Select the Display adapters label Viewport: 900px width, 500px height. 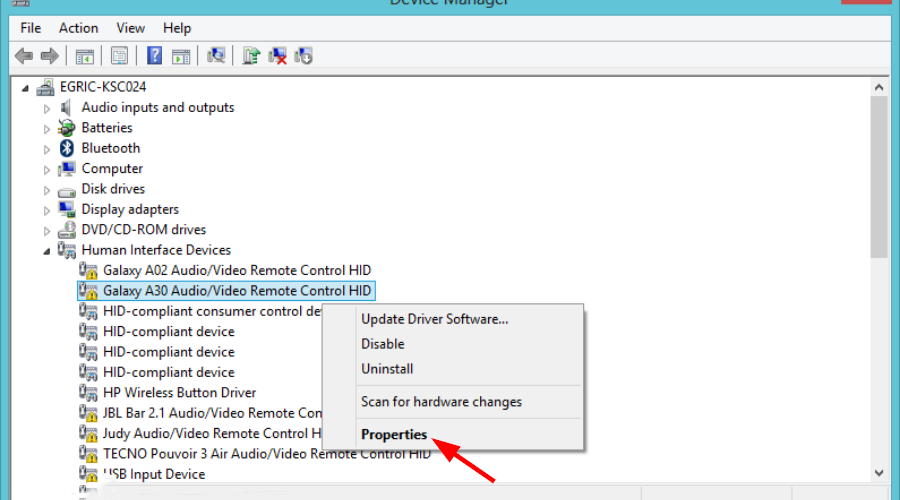130,209
